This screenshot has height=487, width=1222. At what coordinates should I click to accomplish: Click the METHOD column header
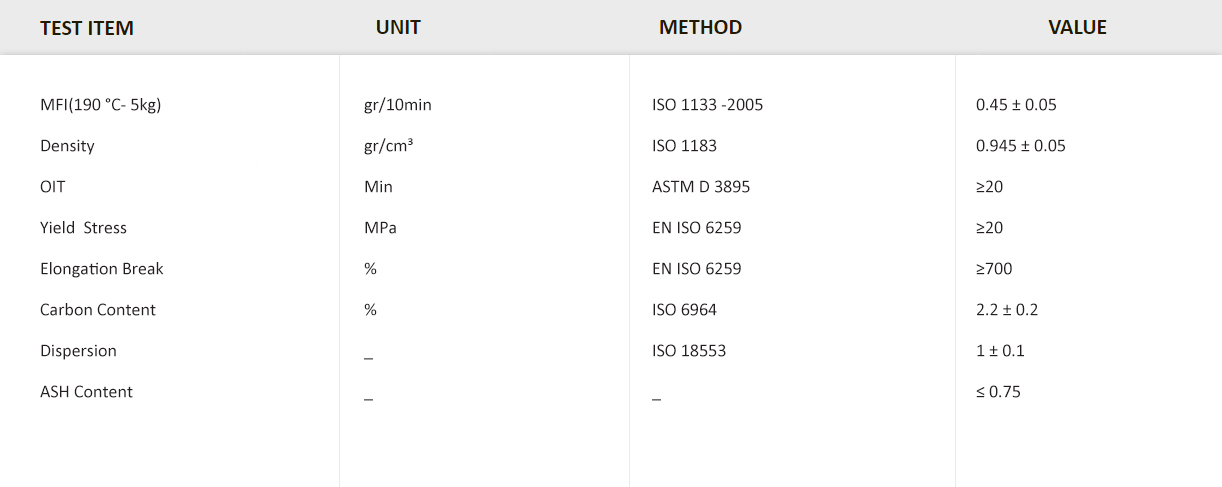pyautogui.click(x=700, y=28)
